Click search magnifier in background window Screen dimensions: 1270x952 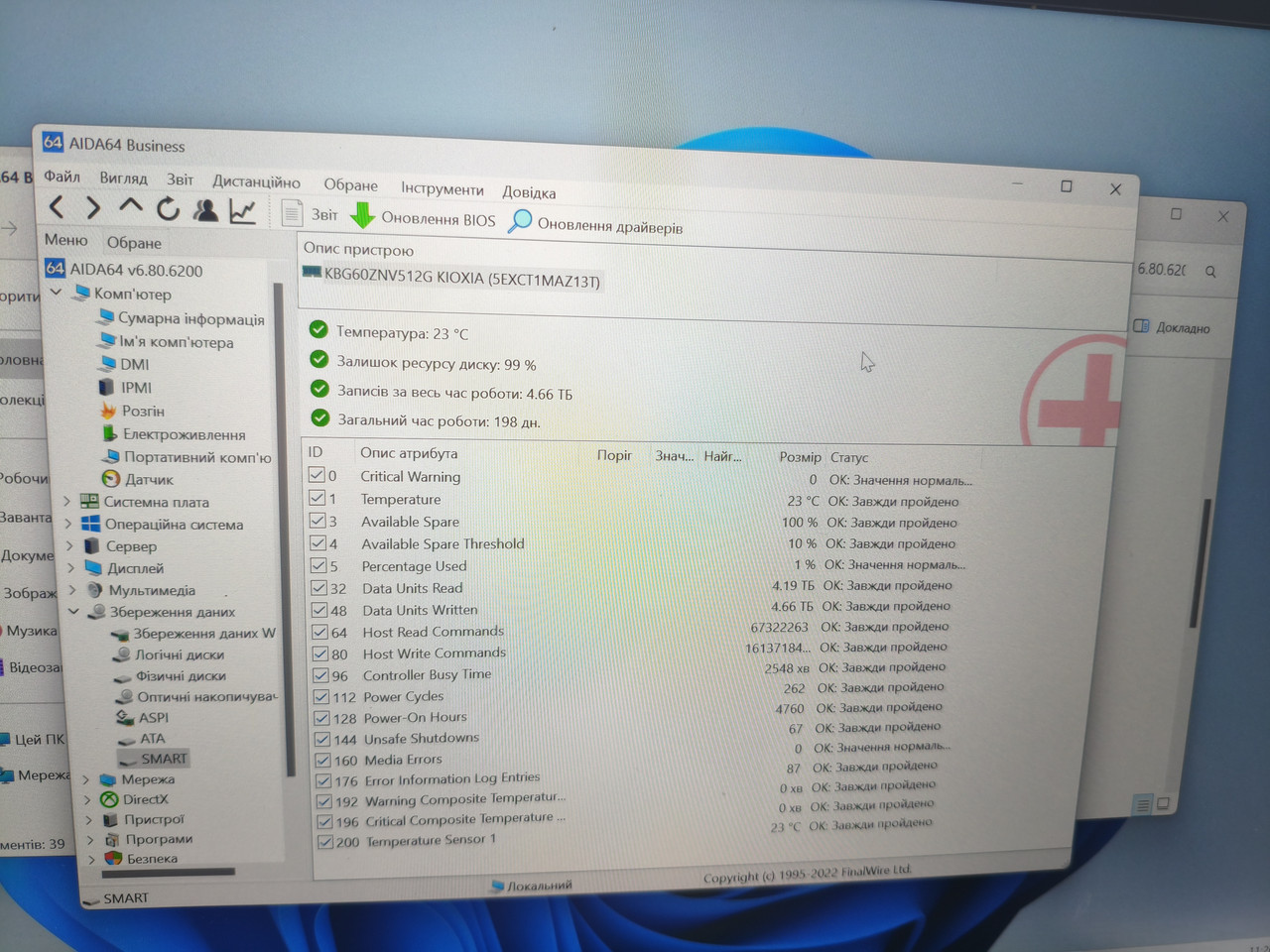click(1210, 271)
